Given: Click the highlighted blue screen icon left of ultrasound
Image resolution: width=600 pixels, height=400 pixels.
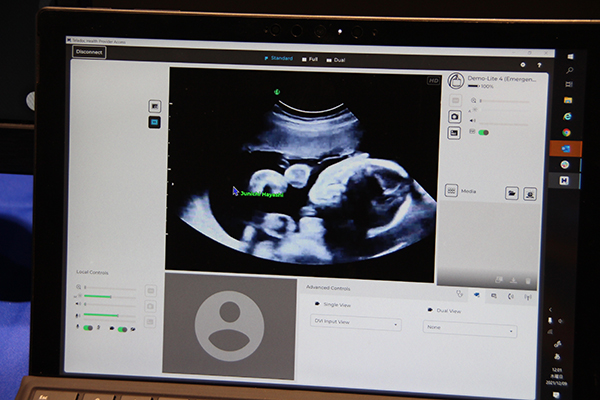Looking at the screenshot, I should [x=155, y=122].
